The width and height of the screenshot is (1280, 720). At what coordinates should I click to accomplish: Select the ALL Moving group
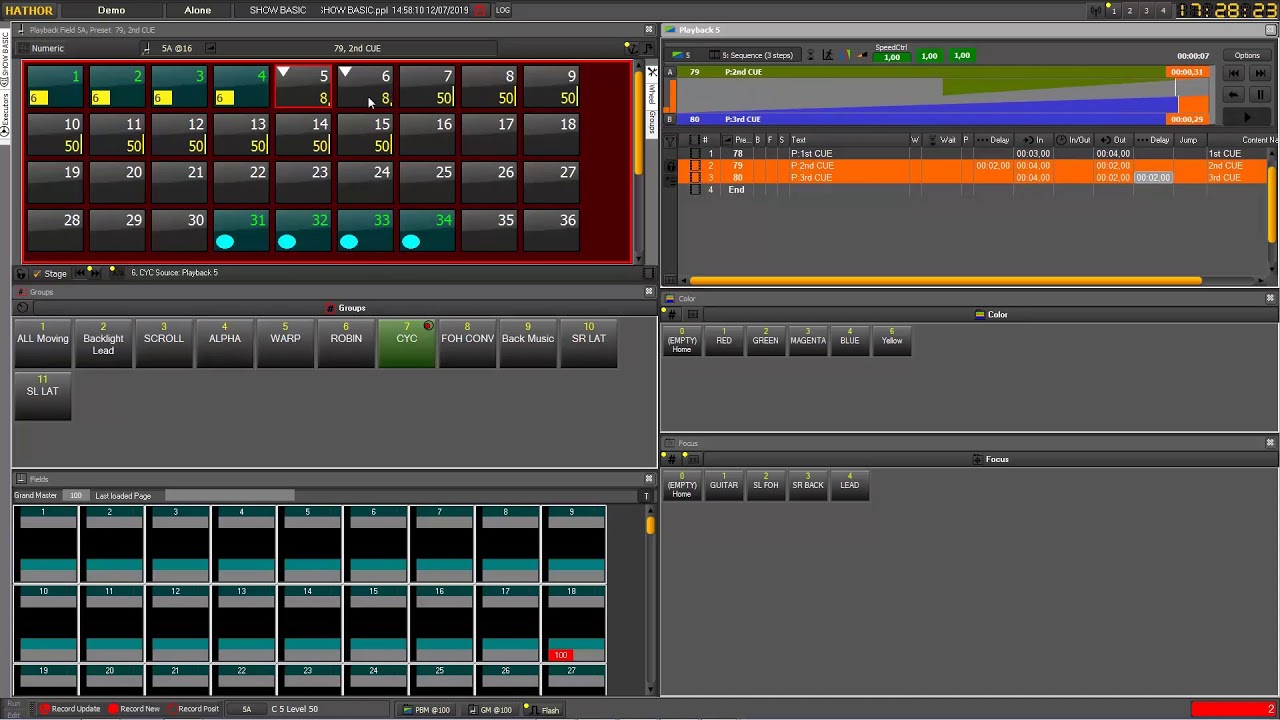pos(42,343)
